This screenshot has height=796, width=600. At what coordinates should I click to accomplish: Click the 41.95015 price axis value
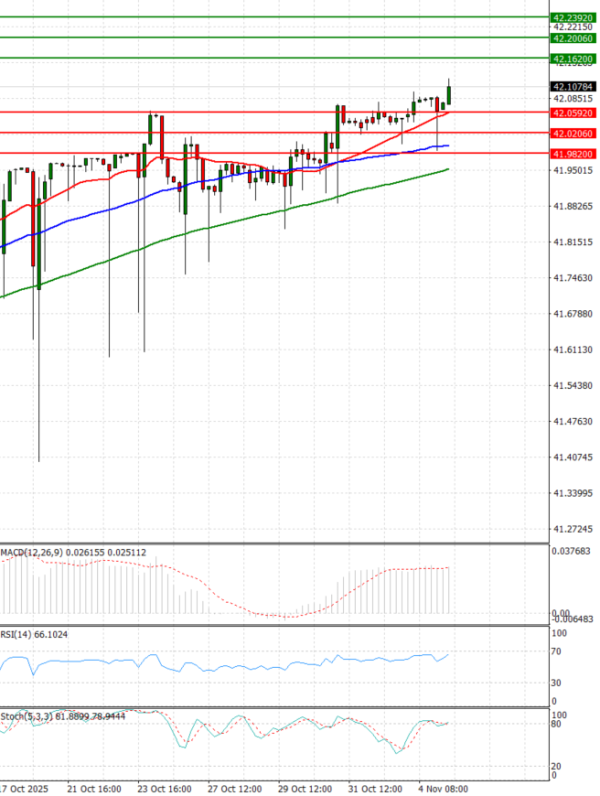point(573,171)
